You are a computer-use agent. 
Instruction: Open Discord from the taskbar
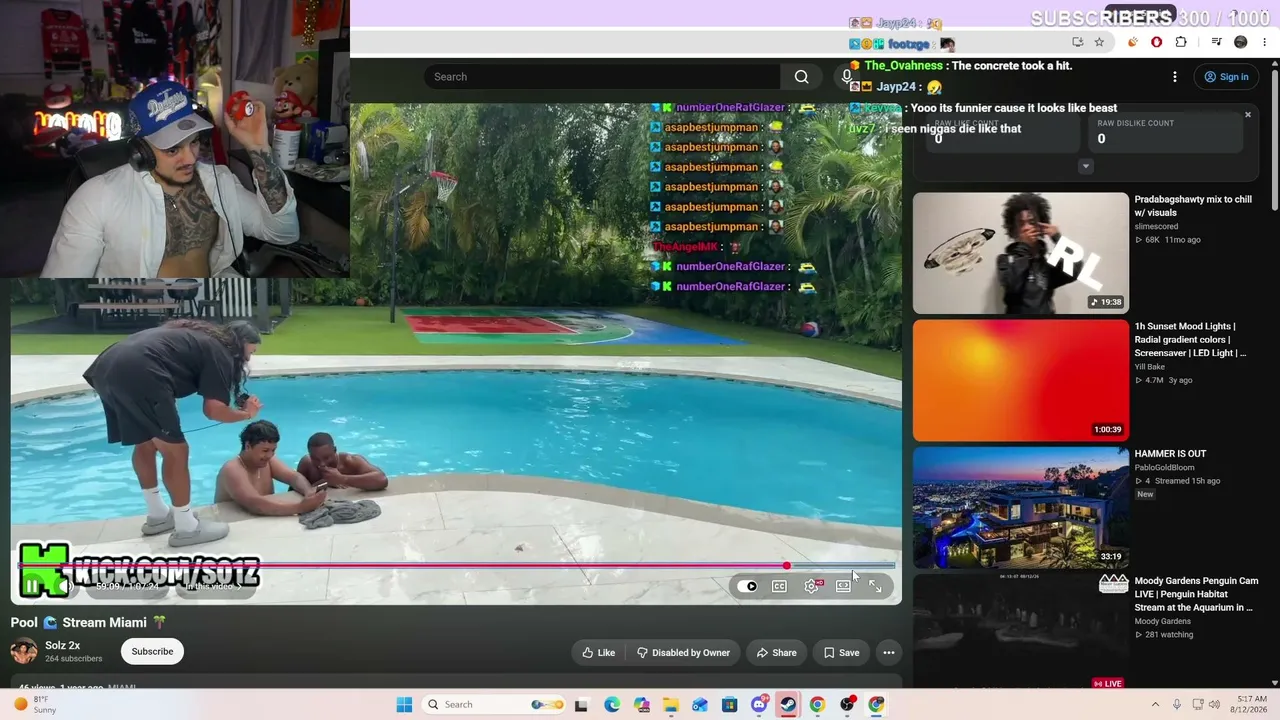click(x=759, y=705)
